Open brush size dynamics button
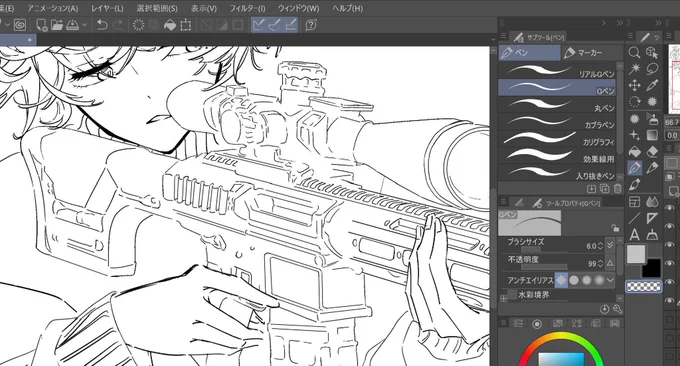 click(x=610, y=245)
